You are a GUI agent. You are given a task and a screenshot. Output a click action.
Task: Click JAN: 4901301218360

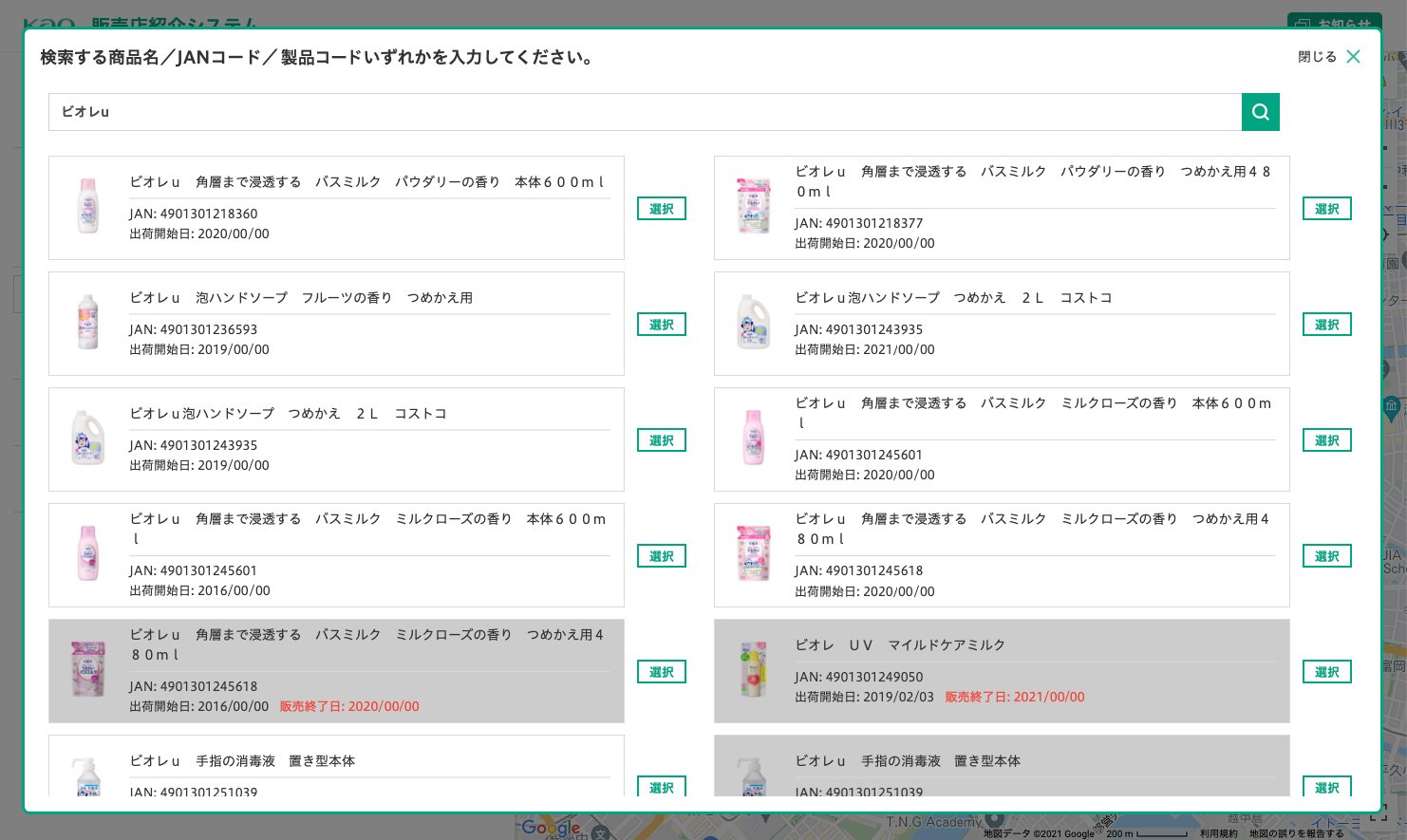(x=194, y=214)
